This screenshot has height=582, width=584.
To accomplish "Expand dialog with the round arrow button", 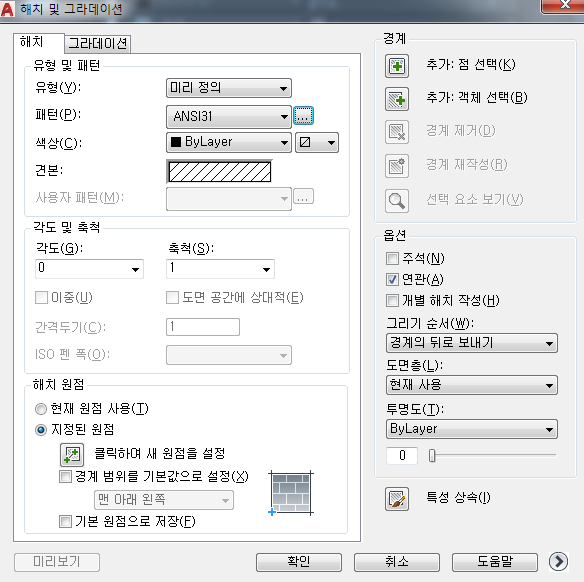I will coord(558,561).
